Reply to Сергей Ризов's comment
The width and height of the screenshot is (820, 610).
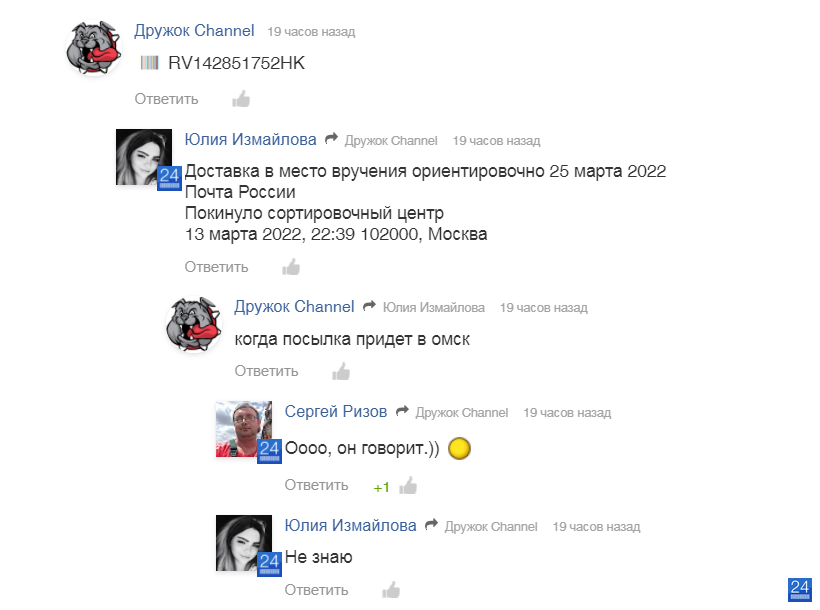click(316, 485)
